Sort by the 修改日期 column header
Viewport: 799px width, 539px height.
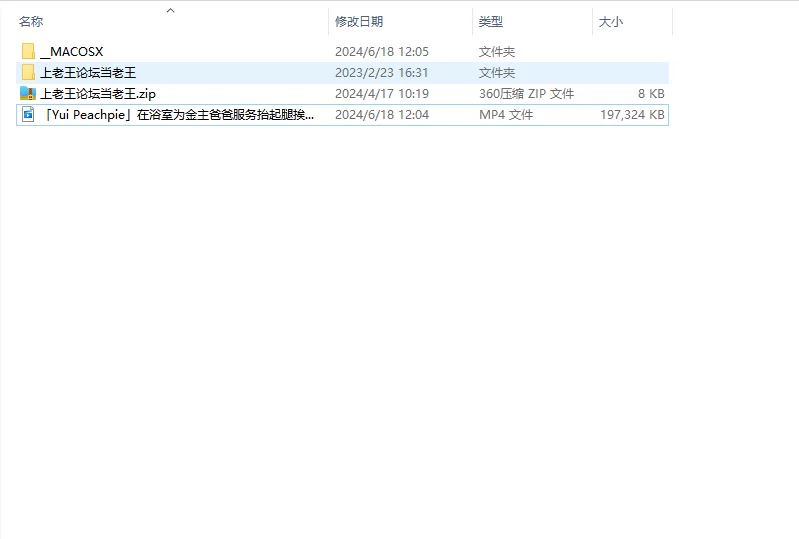359,21
